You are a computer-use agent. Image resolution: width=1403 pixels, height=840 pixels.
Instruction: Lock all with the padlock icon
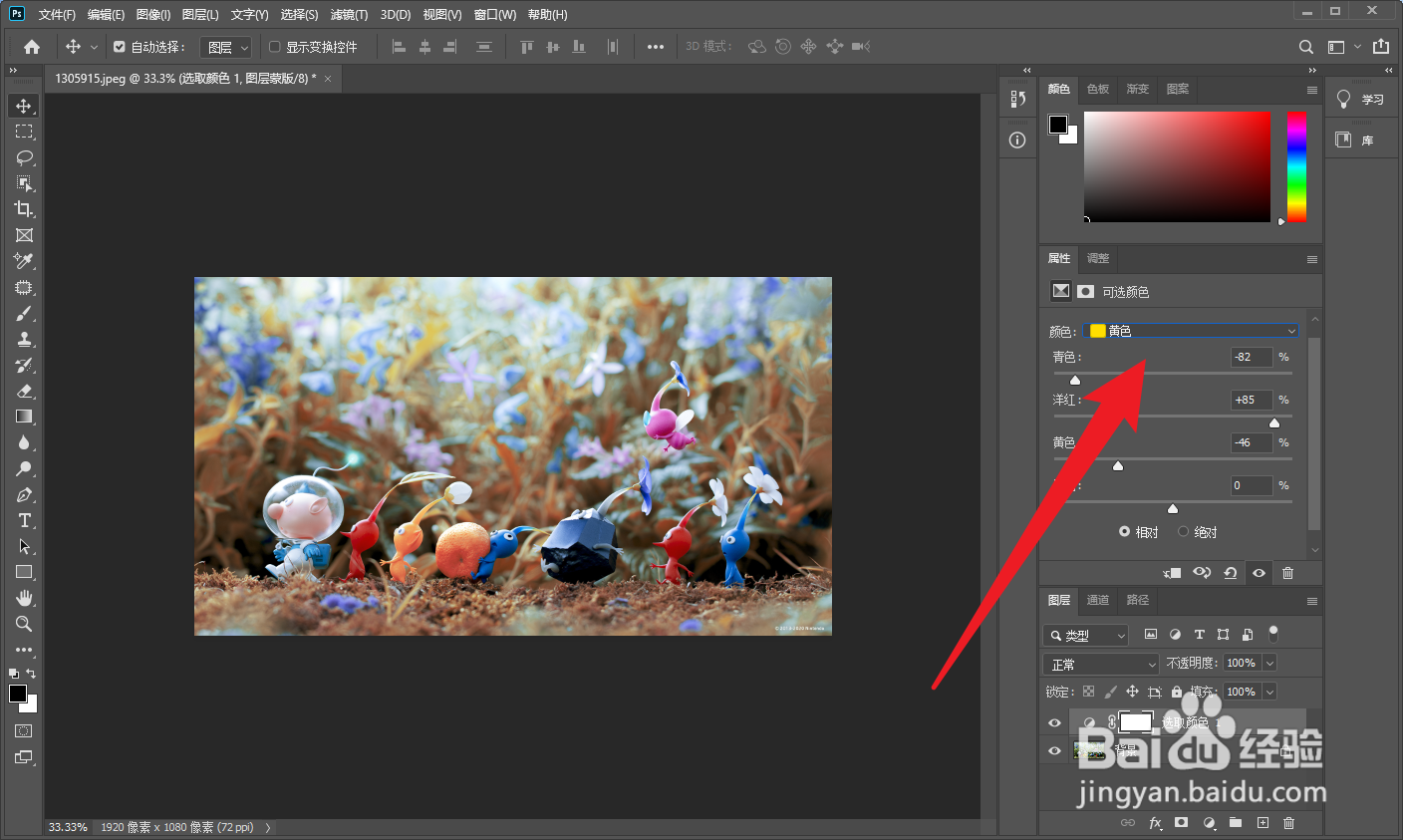click(x=1177, y=692)
